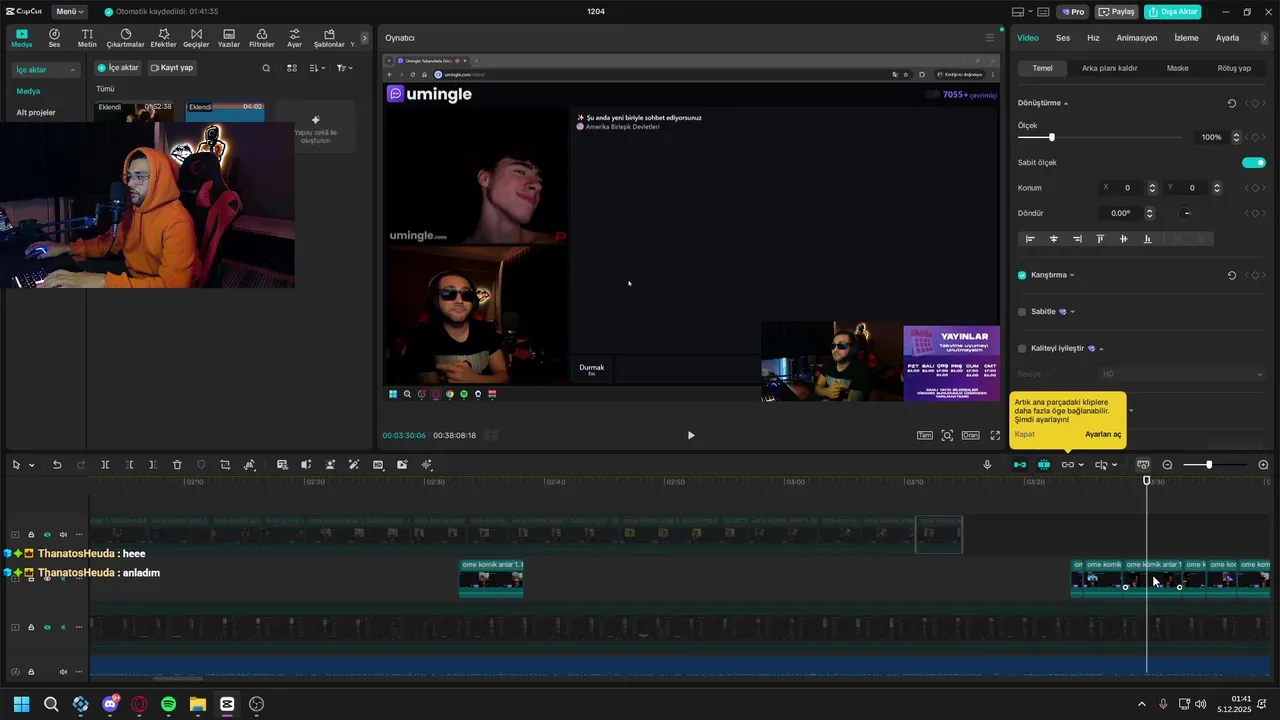Click the player snapshot focus icon
The height and width of the screenshot is (720, 1280).
coord(947,435)
